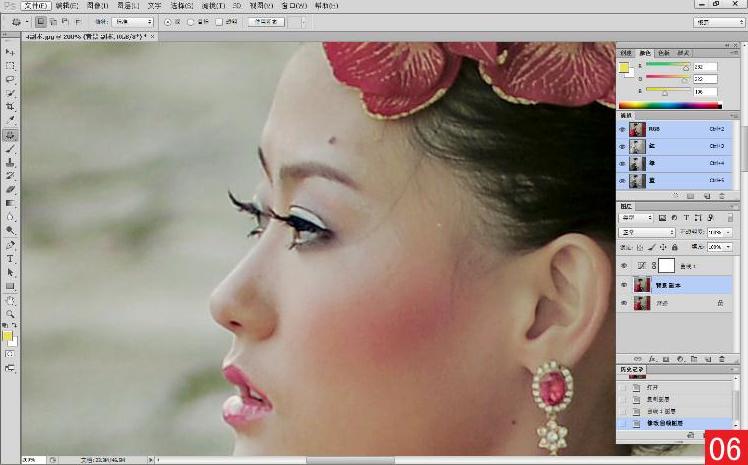Hide the 绿 channel eye
The image size is (748, 465).
coord(622,164)
